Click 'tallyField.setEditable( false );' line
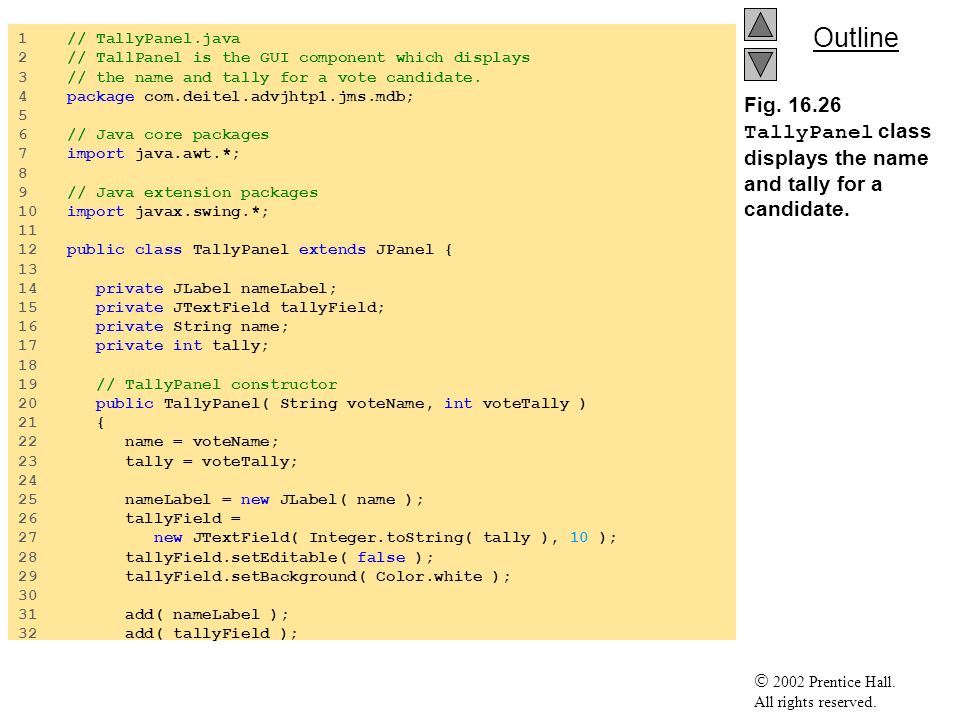Screen dimensions: 960x720 (x=279, y=557)
